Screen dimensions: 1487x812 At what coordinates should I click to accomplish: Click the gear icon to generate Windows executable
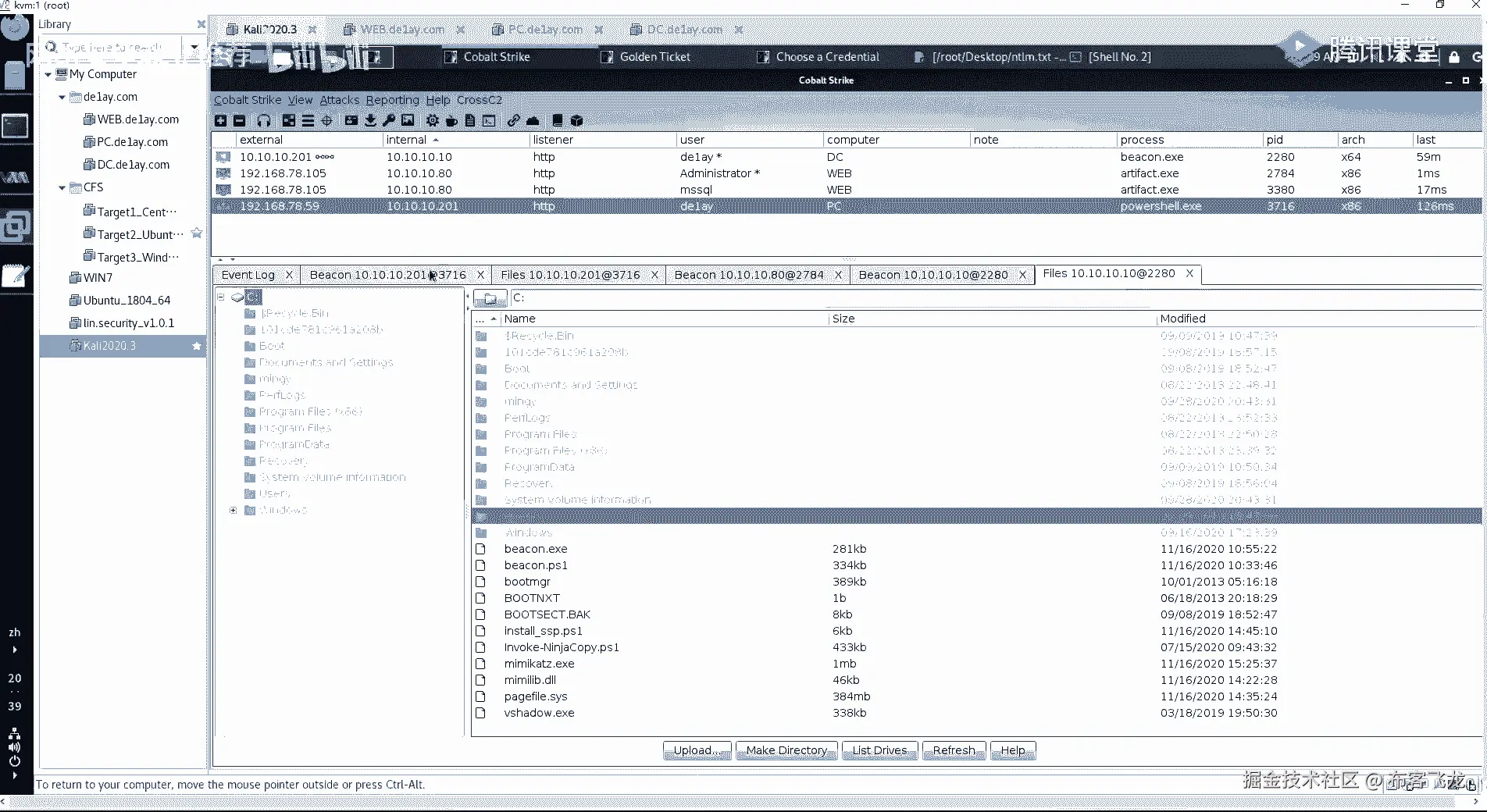pyautogui.click(x=433, y=120)
